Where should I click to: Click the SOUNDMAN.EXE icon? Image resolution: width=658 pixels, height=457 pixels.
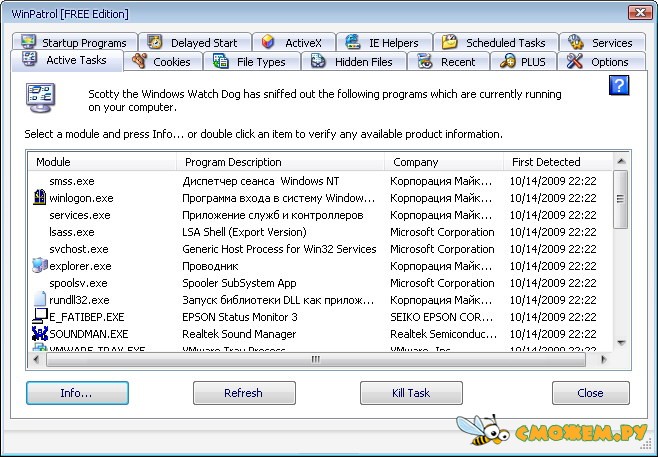pyautogui.click(x=39, y=333)
